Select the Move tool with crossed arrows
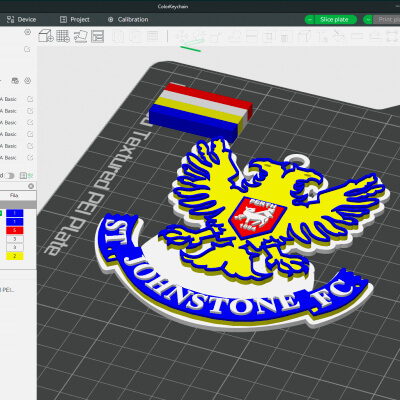The image size is (400, 400). (182, 36)
